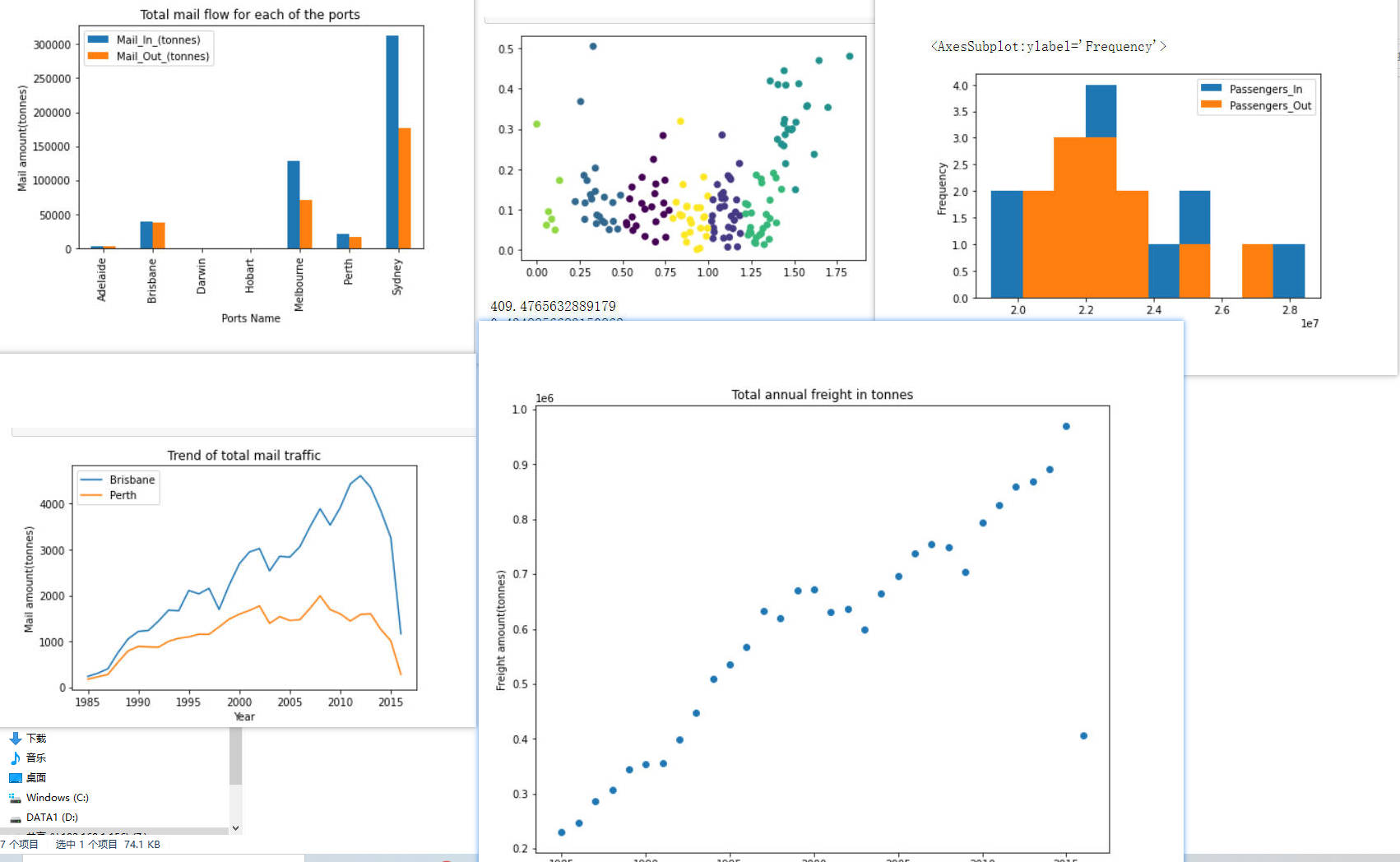Click the 'Trend of total mail traffic' title

point(243,456)
